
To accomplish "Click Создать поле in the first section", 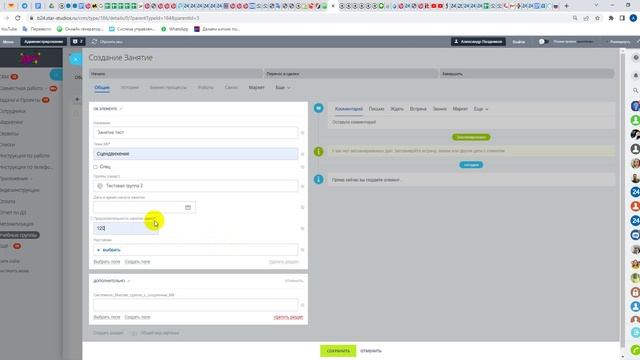I will (138, 262).
